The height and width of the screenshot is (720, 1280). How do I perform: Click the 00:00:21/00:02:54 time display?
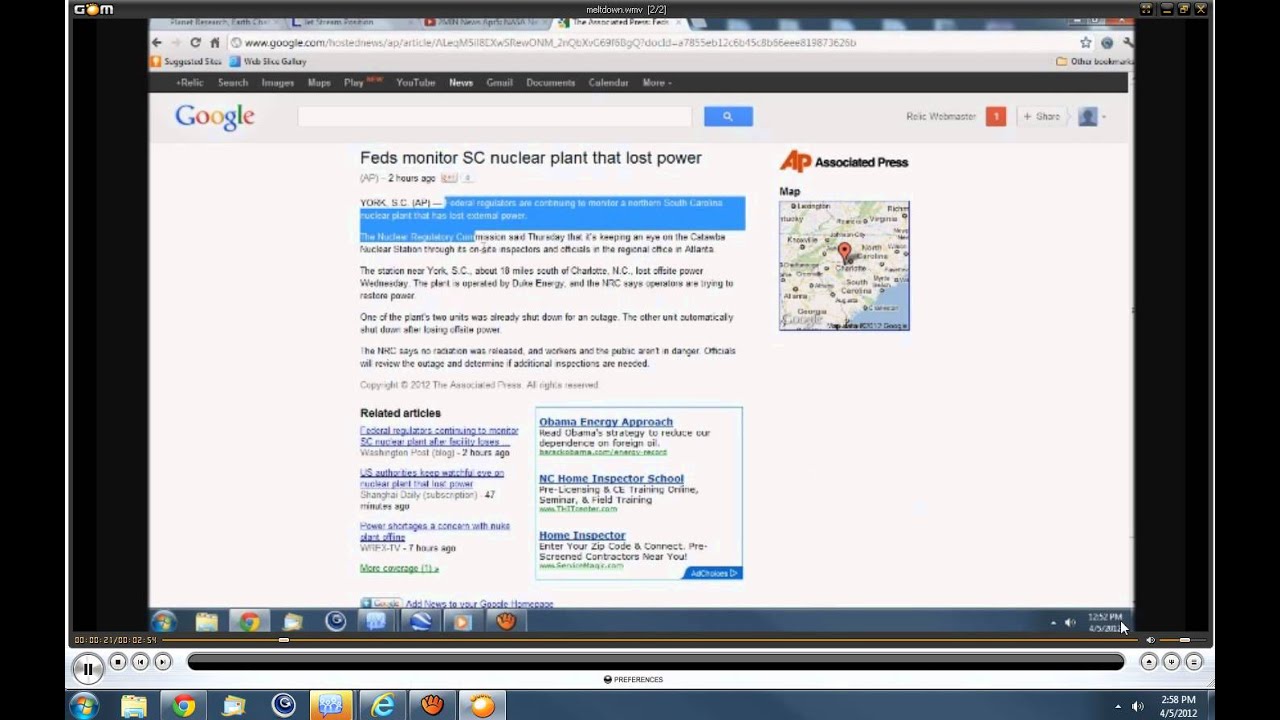click(115, 640)
